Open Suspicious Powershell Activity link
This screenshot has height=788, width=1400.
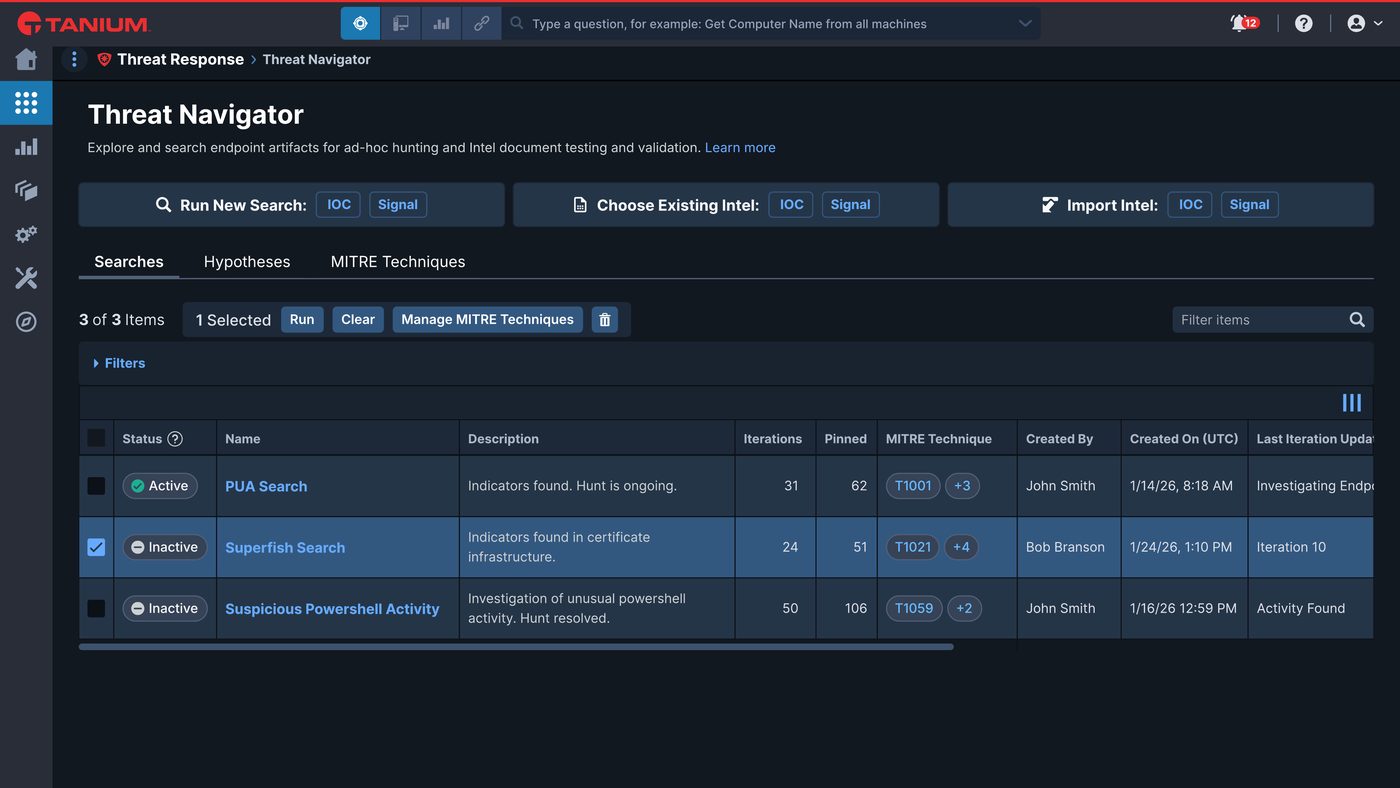tap(332, 608)
